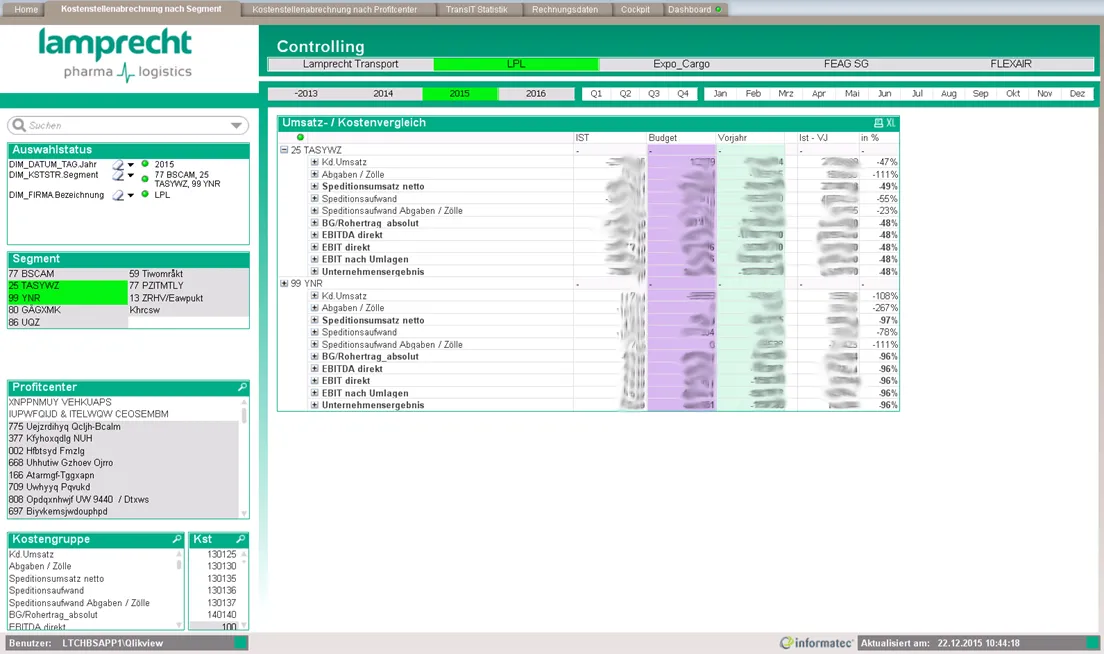Screen dimensions: 1104x654
Task: Filter by month Dez
Action: tap(1077, 94)
